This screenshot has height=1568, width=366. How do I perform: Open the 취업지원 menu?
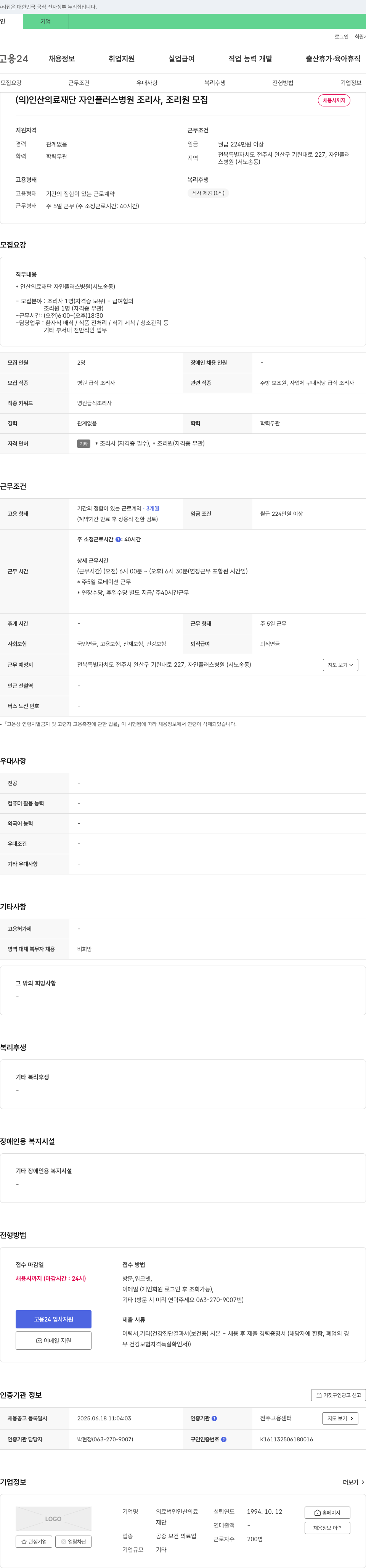tap(122, 58)
